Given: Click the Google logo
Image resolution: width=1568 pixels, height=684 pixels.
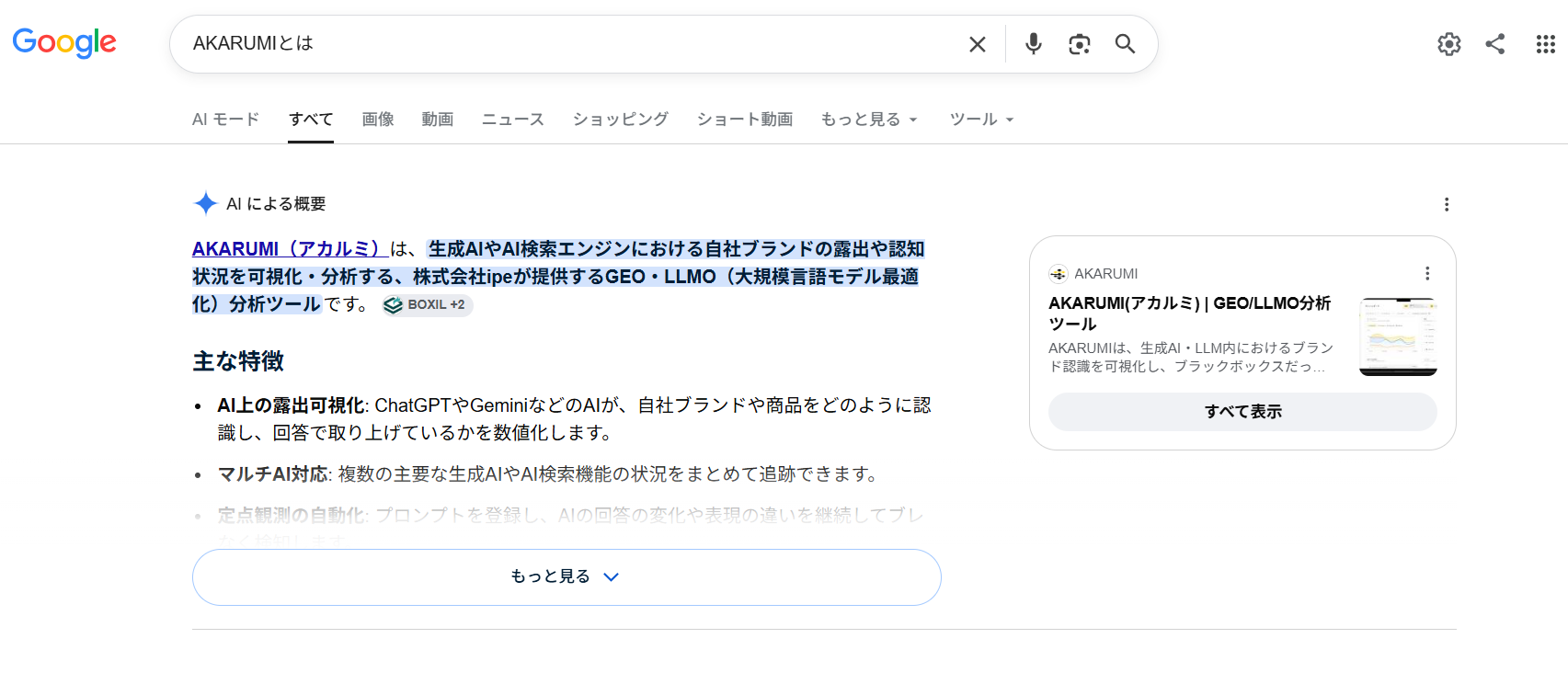Looking at the screenshot, I should (x=64, y=42).
